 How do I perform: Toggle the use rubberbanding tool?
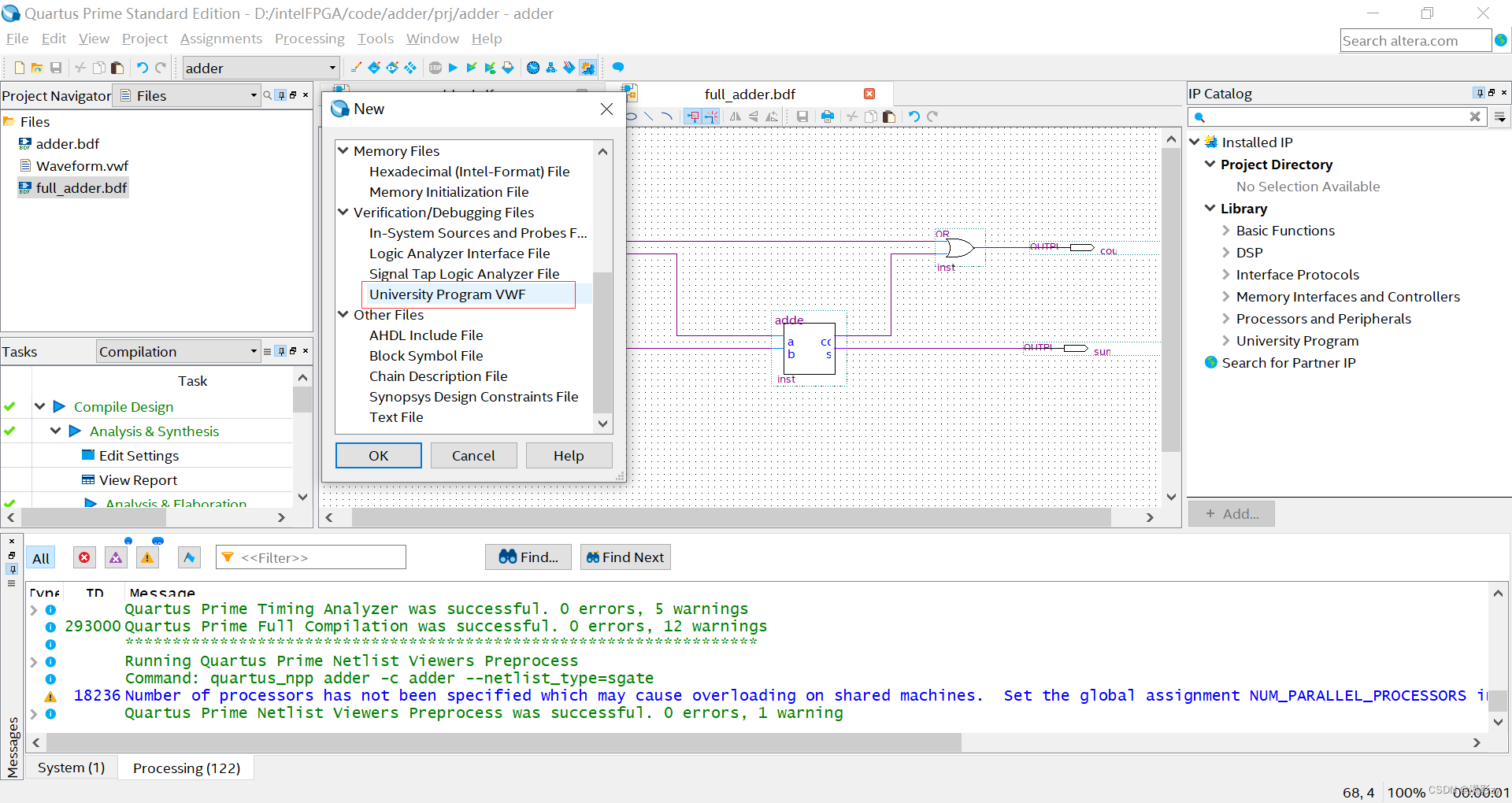tap(693, 117)
